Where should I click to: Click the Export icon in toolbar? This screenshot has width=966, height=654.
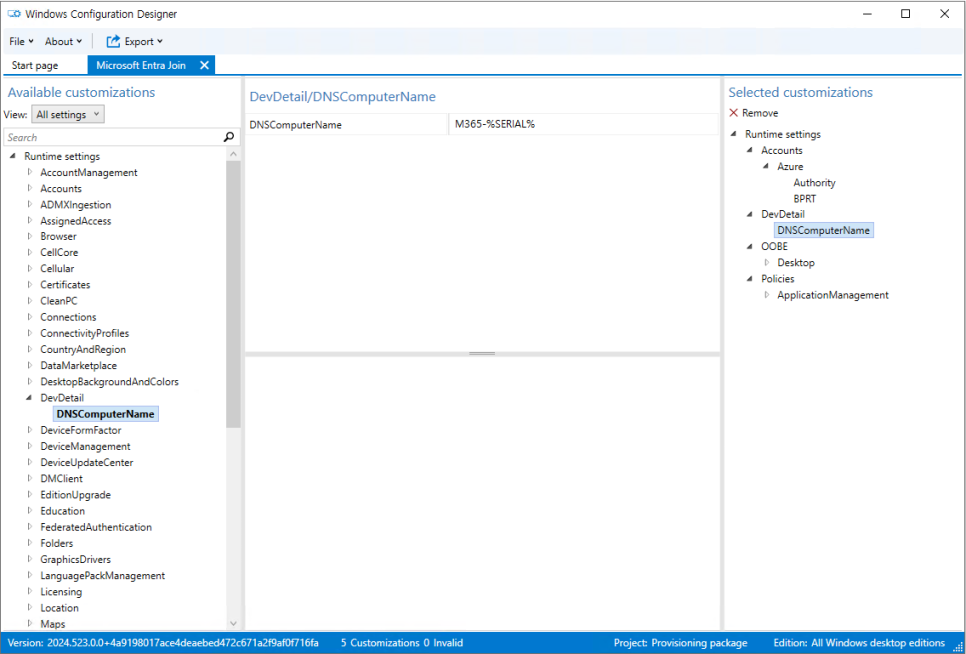point(113,41)
